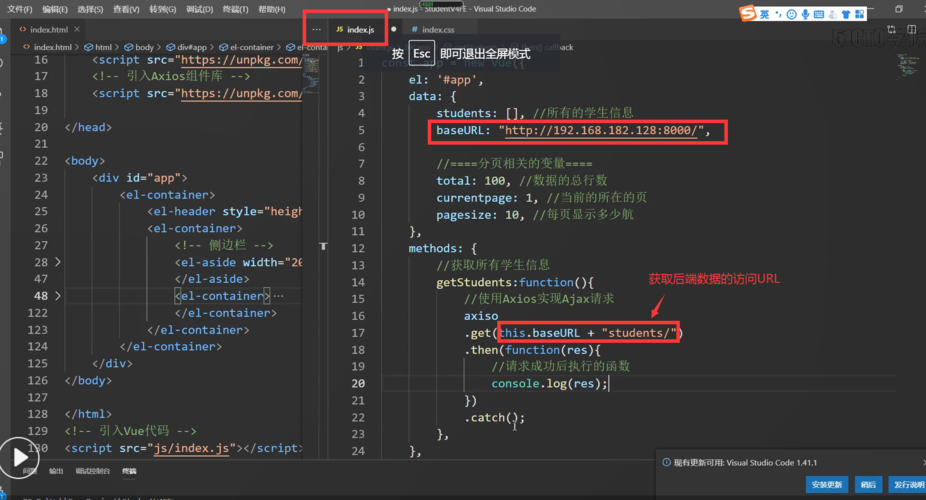Click '<el-header' on line 25
The width and height of the screenshot is (926, 500).
click(181, 211)
